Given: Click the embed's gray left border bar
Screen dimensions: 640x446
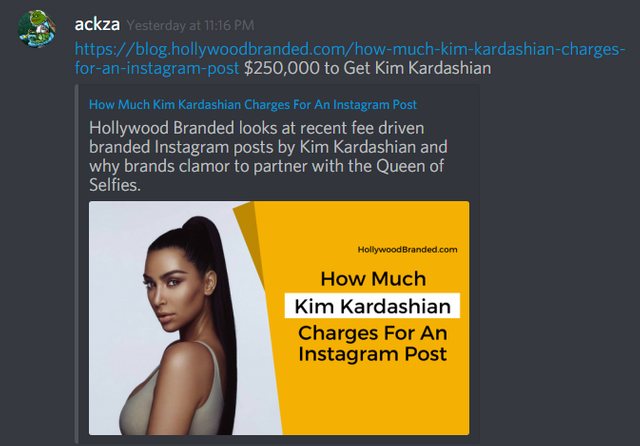Looking at the screenshot, I should point(76,264).
